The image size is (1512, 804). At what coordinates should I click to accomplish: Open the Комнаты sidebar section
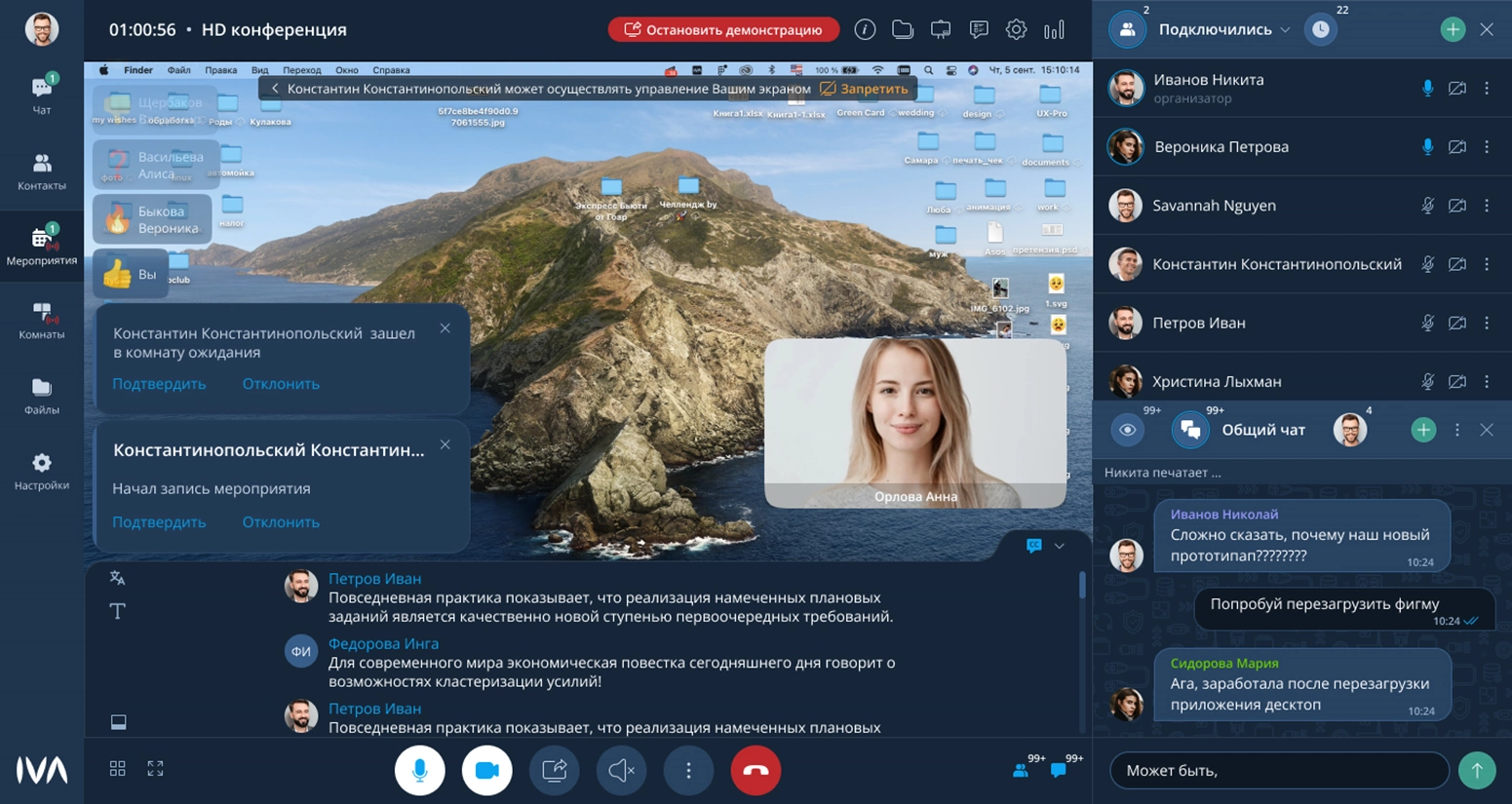(x=42, y=321)
